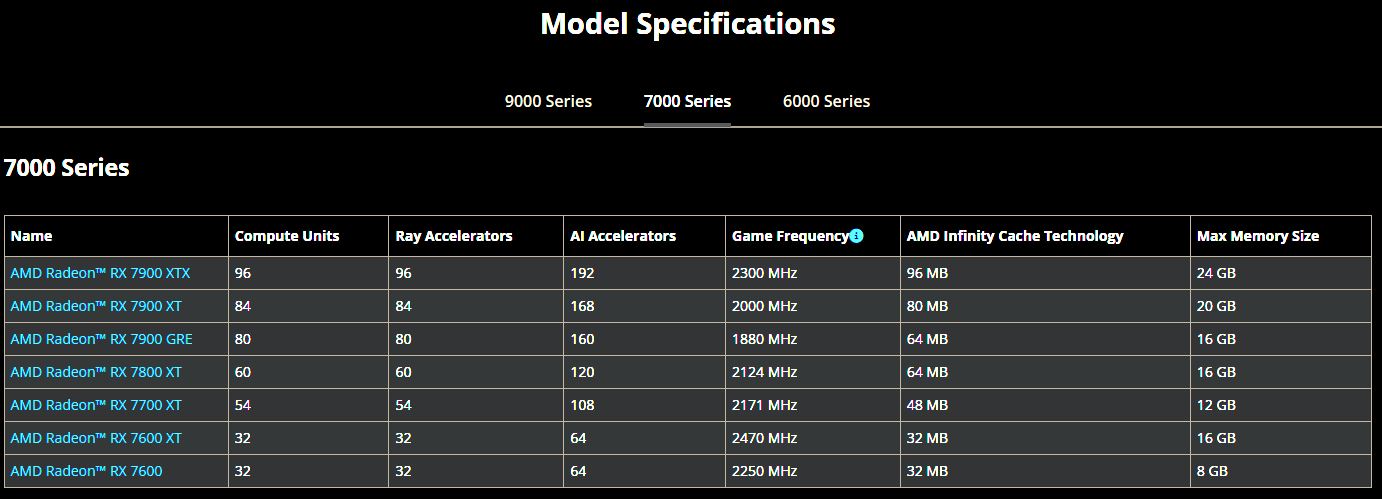Click the Game Frequency info icon
Viewport: 1382px width, 499px height.
[x=856, y=236]
